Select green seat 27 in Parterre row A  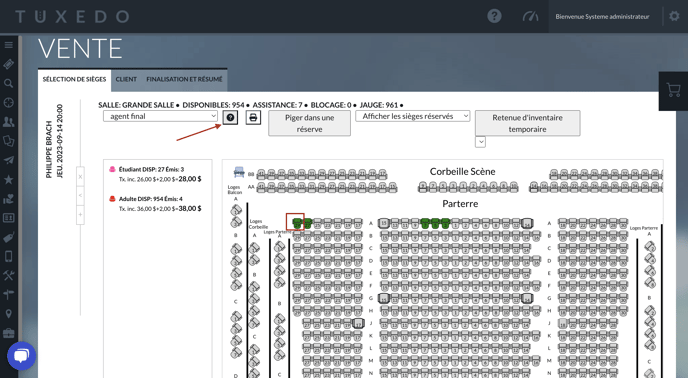pyautogui.click(x=307, y=223)
